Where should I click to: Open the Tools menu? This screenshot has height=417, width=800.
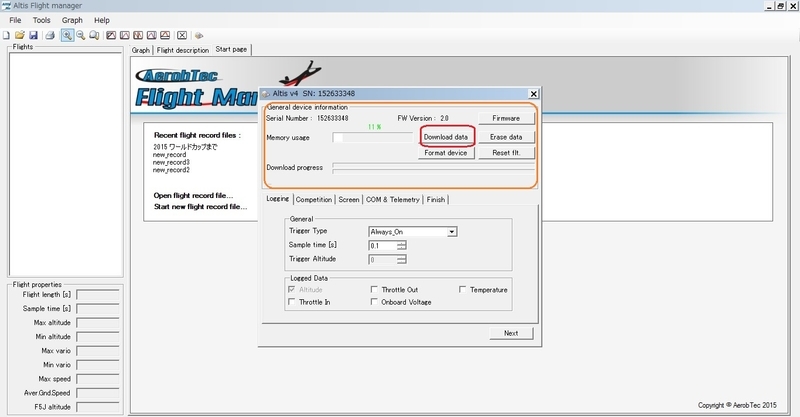41,20
